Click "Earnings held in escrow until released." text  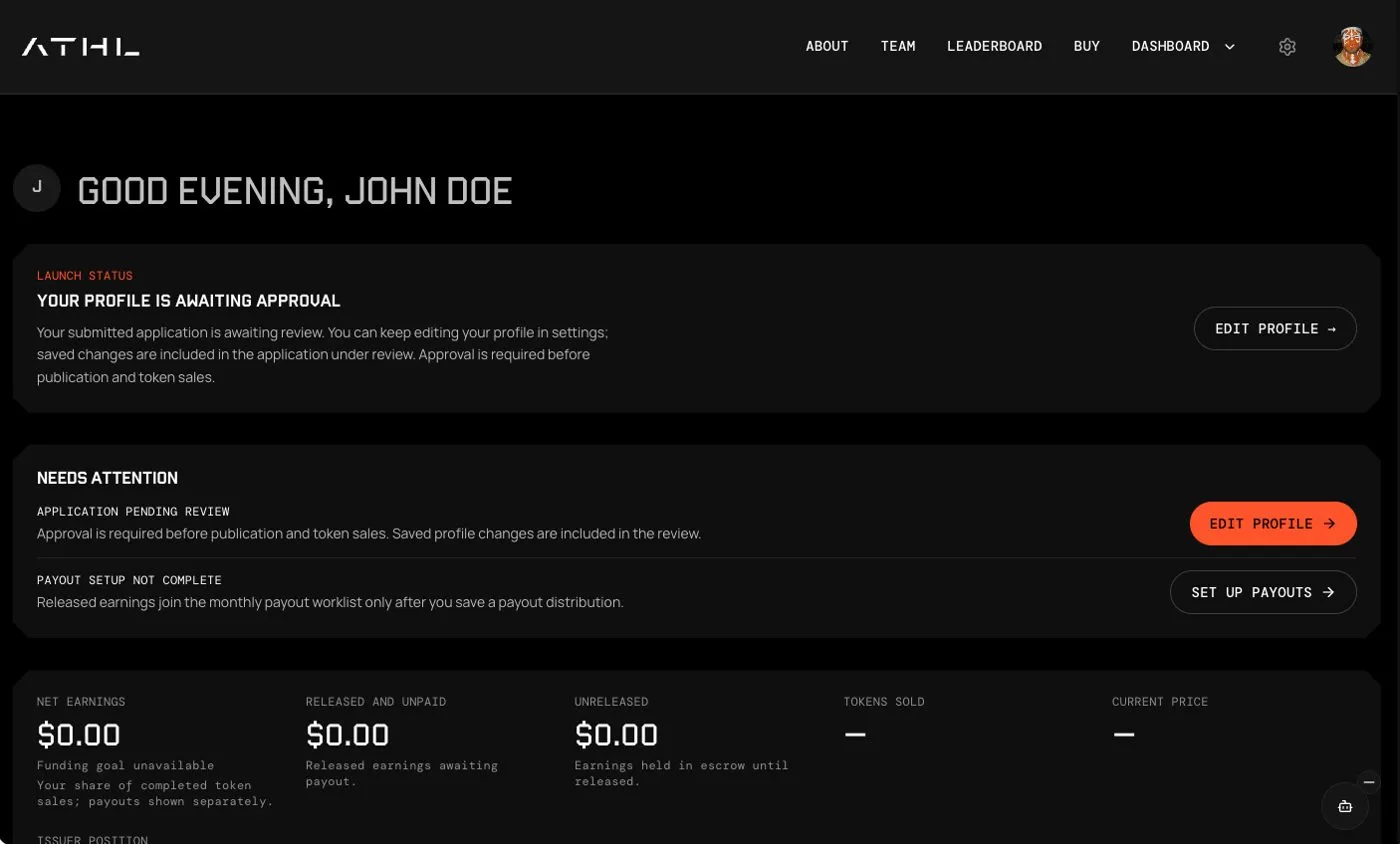(x=682, y=773)
